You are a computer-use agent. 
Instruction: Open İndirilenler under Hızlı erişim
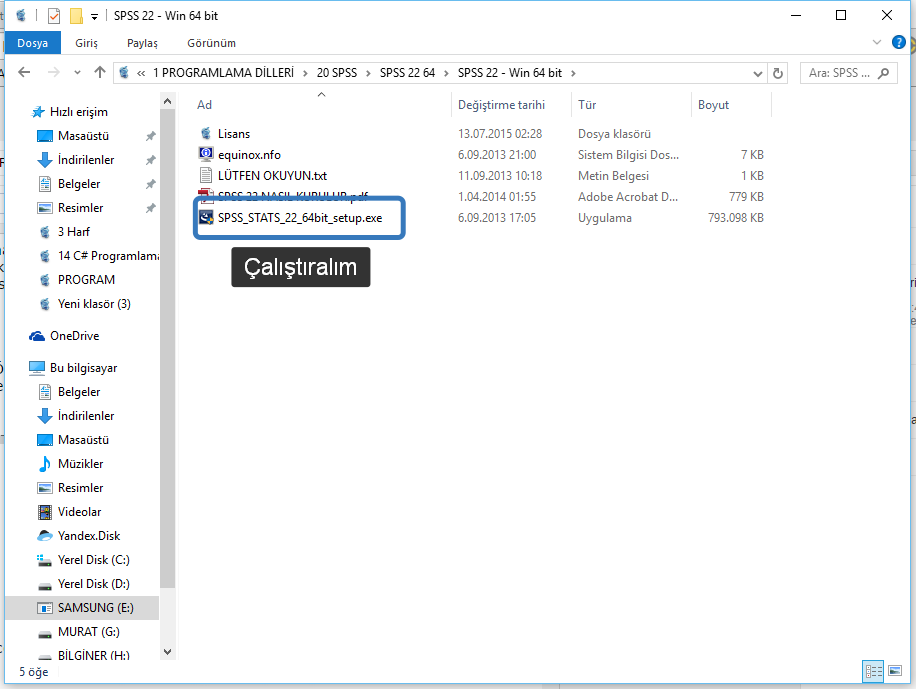(86, 160)
